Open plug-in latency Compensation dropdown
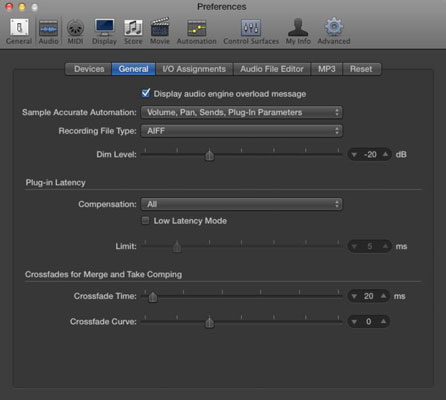The image size is (446, 400). [x=242, y=204]
